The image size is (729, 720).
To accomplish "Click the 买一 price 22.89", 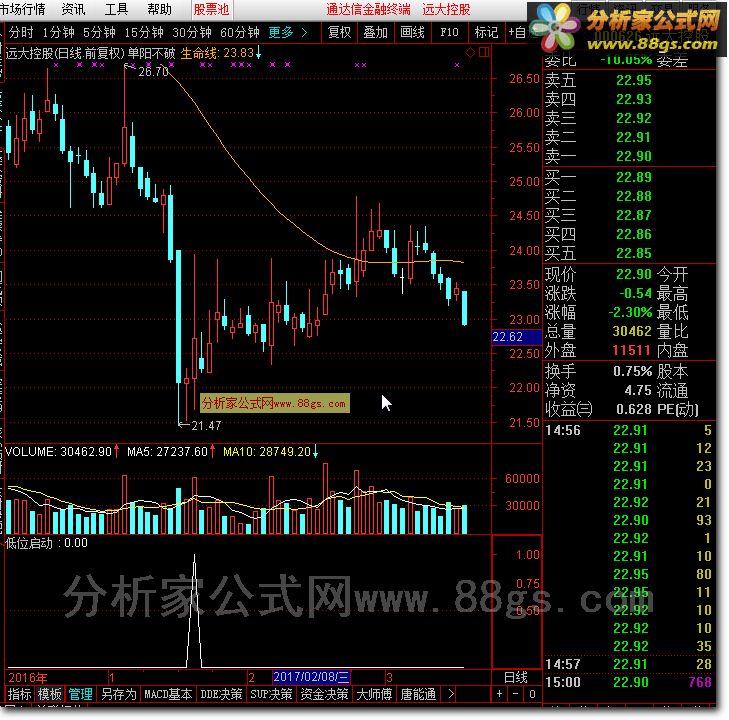I will pyautogui.click(x=634, y=177).
